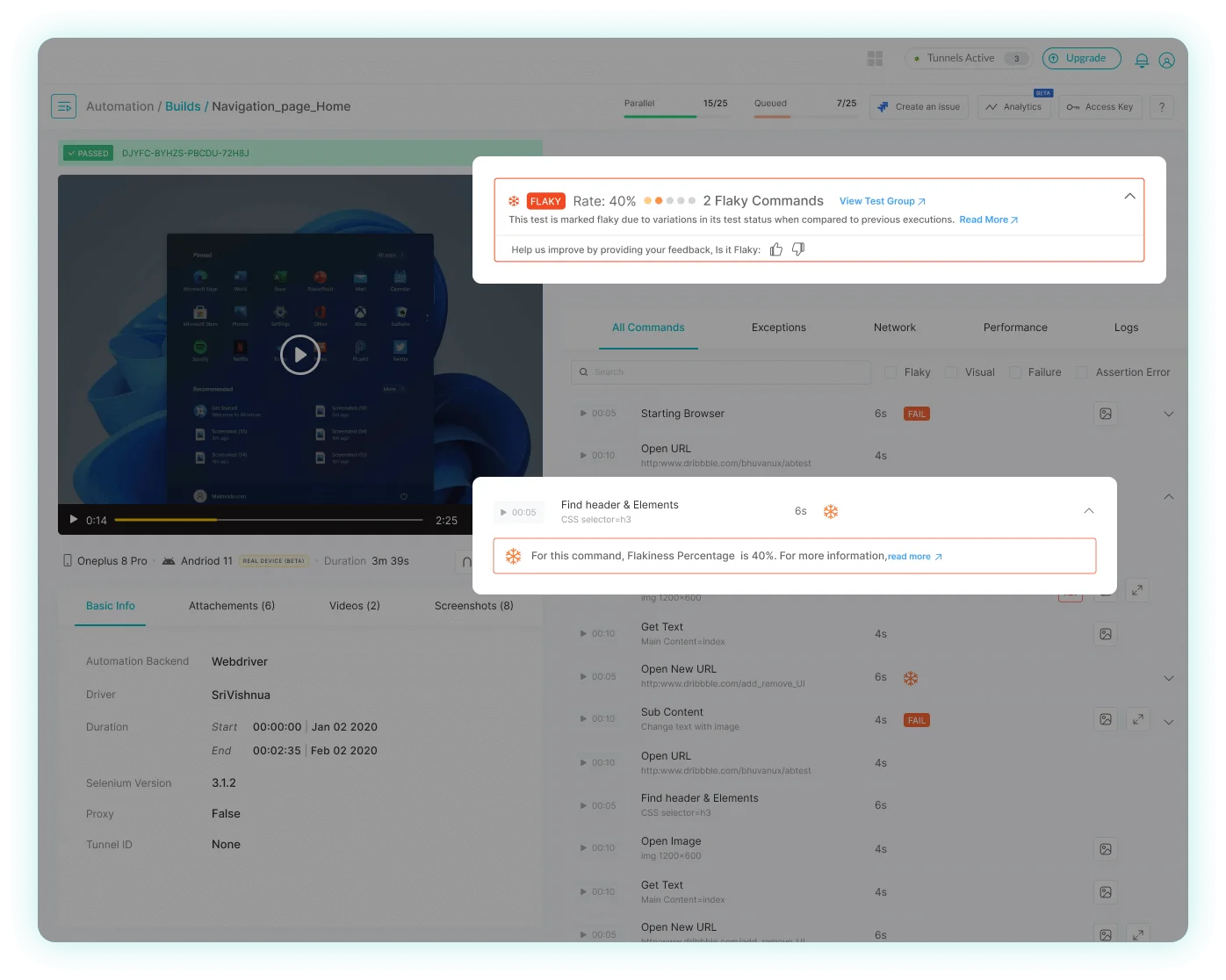Collapse the Flaky test banner chevron
The width and height of the screenshot is (1226, 980).
tap(1129, 197)
